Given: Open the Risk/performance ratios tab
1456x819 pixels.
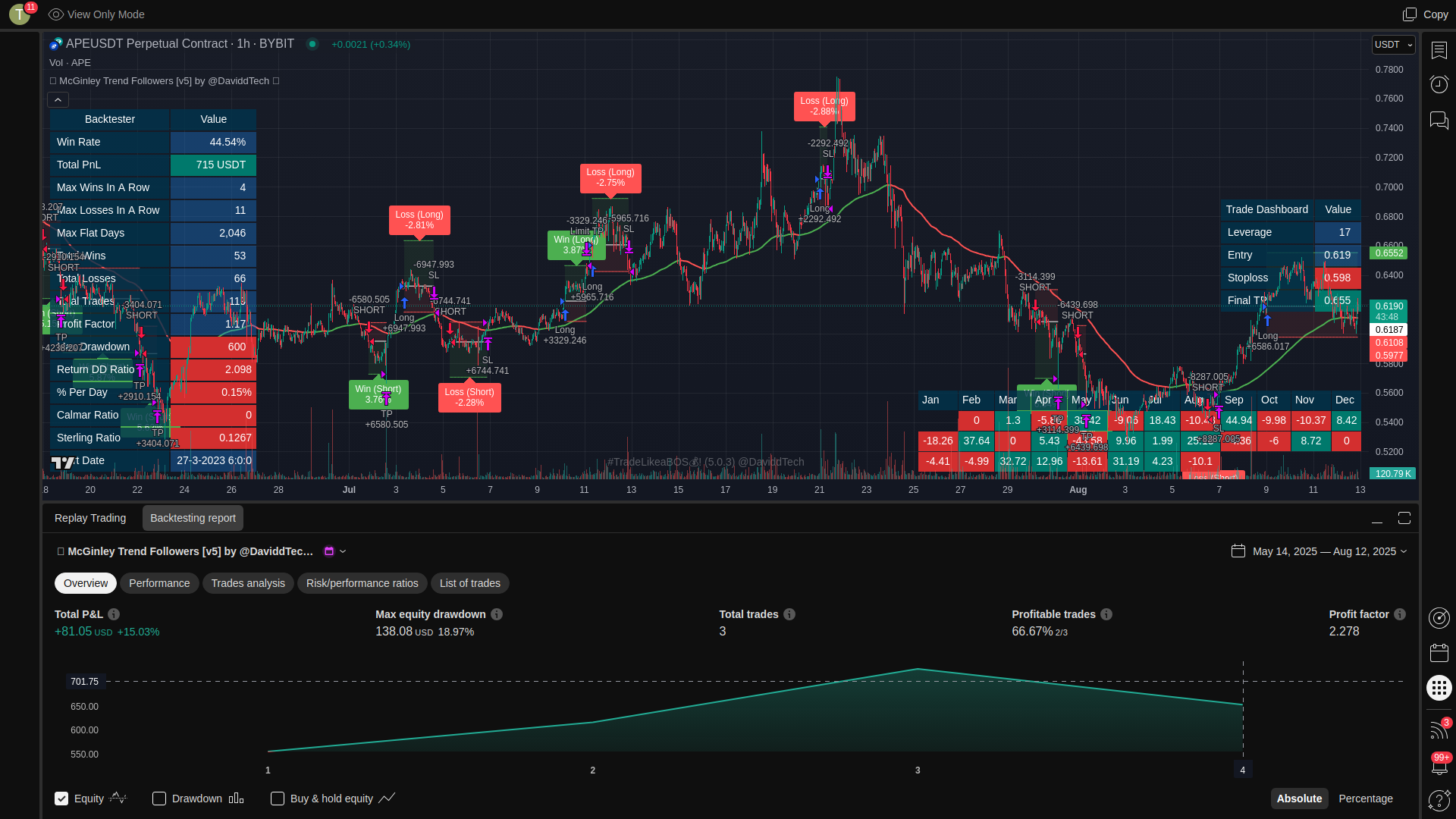Looking at the screenshot, I should 362,583.
